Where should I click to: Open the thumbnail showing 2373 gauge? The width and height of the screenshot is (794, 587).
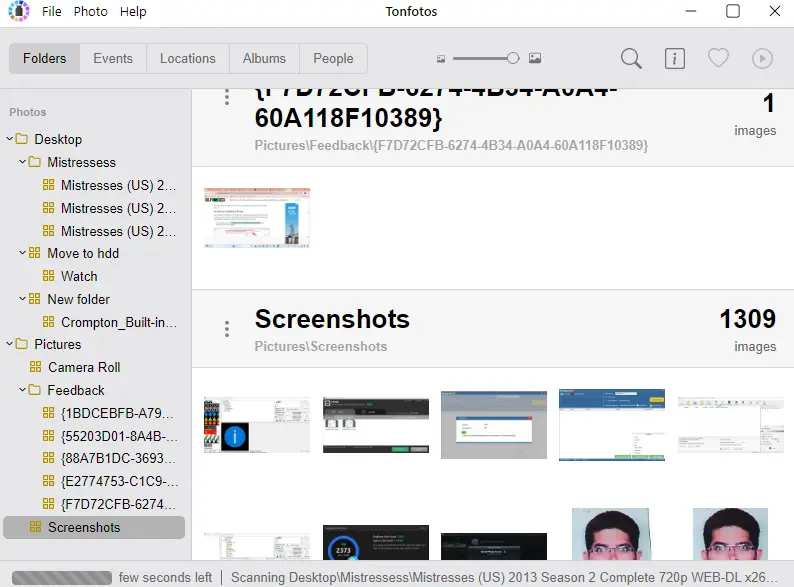coord(376,542)
